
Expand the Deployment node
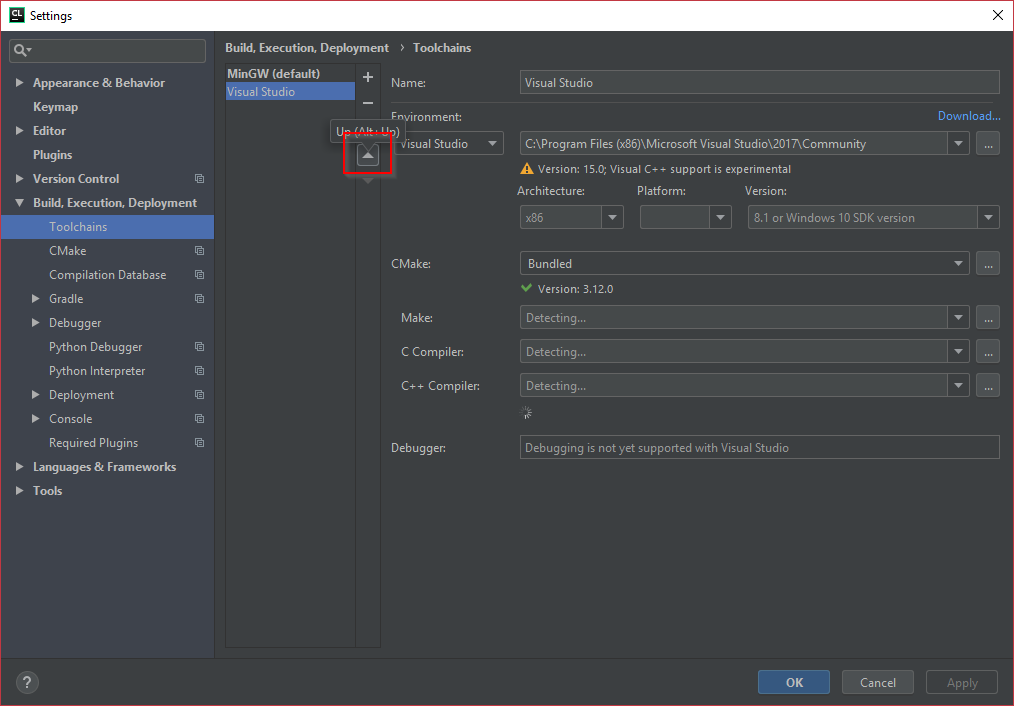[x=36, y=394]
